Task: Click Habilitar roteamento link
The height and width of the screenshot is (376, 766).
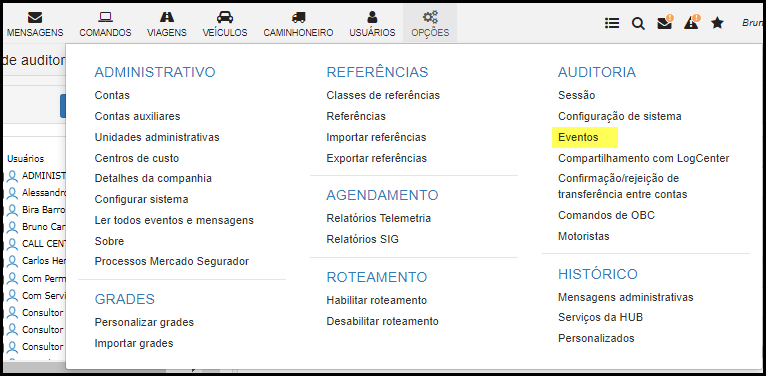Action: tap(377, 300)
